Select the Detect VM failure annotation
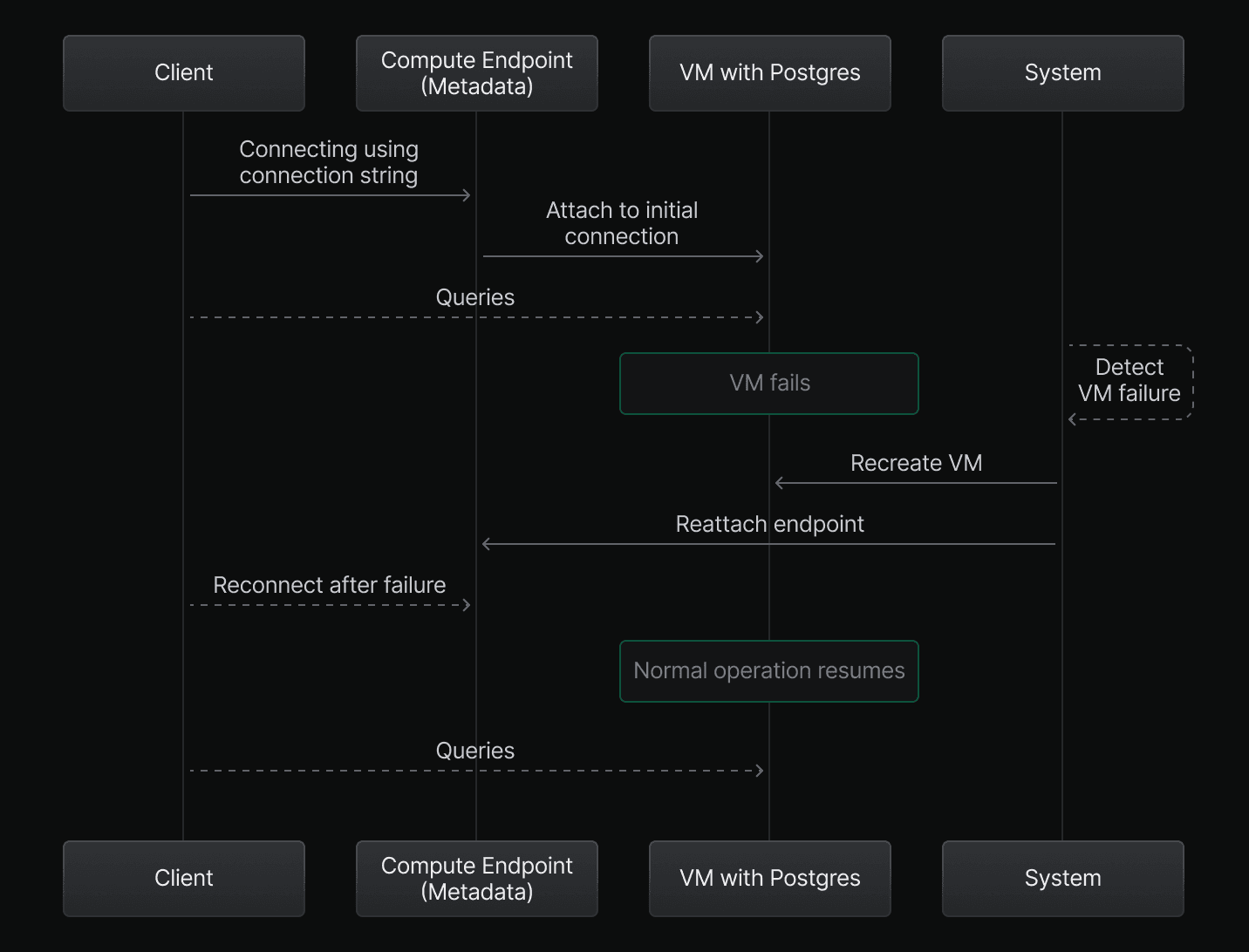Viewport: 1249px width, 952px height. pos(1130,380)
